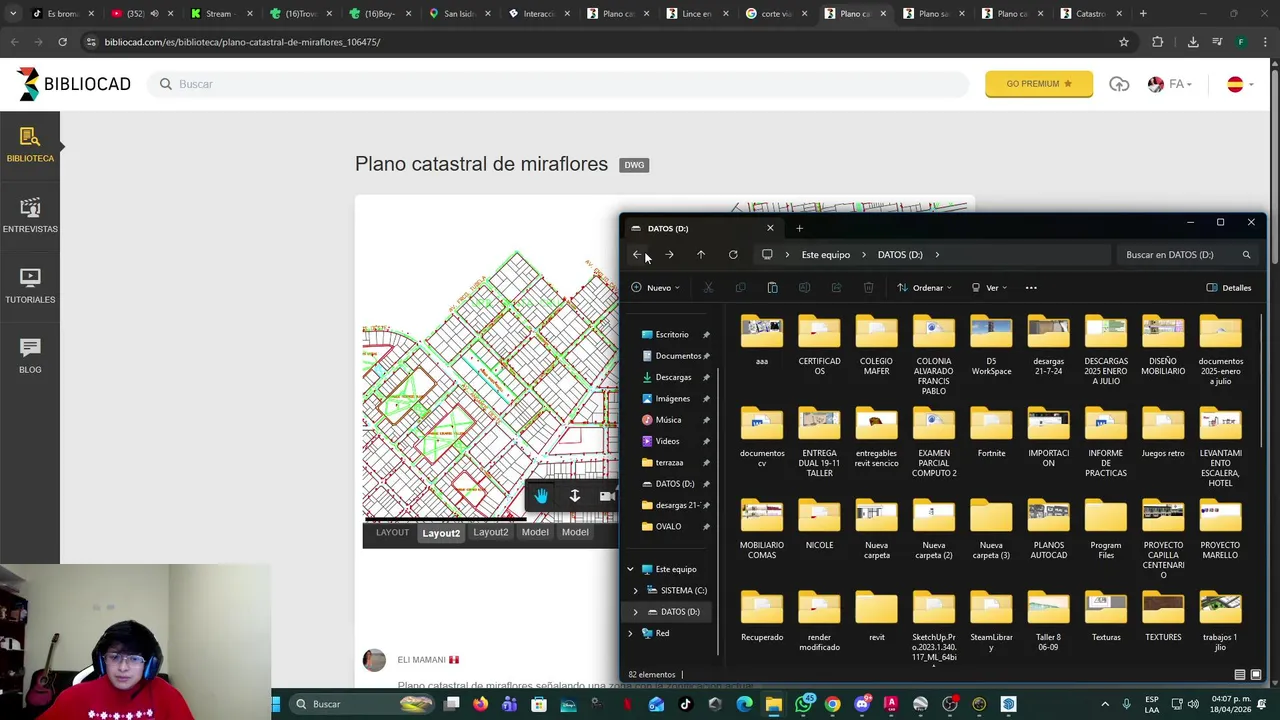The image size is (1280, 720).
Task: Open the three-dot more options in Explorer
Action: pyautogui.click(x=1031, y=288)
